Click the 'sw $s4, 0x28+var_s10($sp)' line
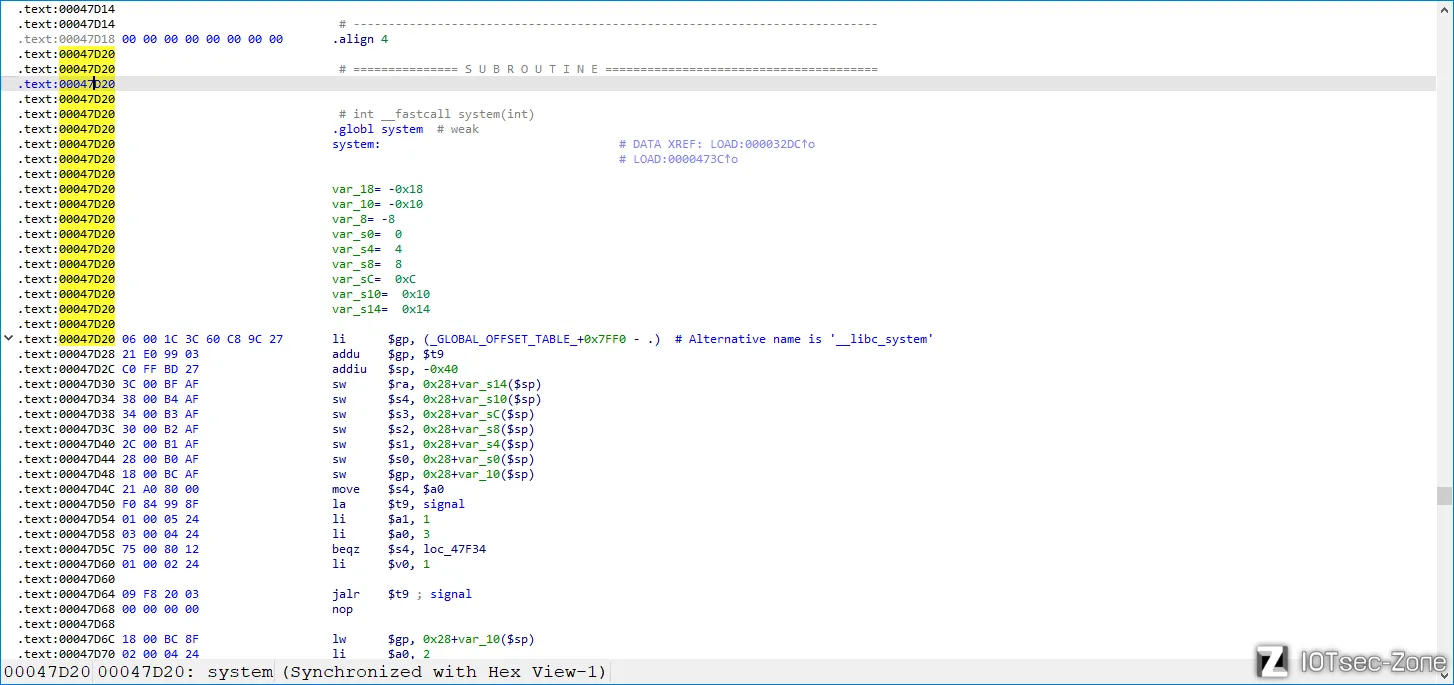 437,399
